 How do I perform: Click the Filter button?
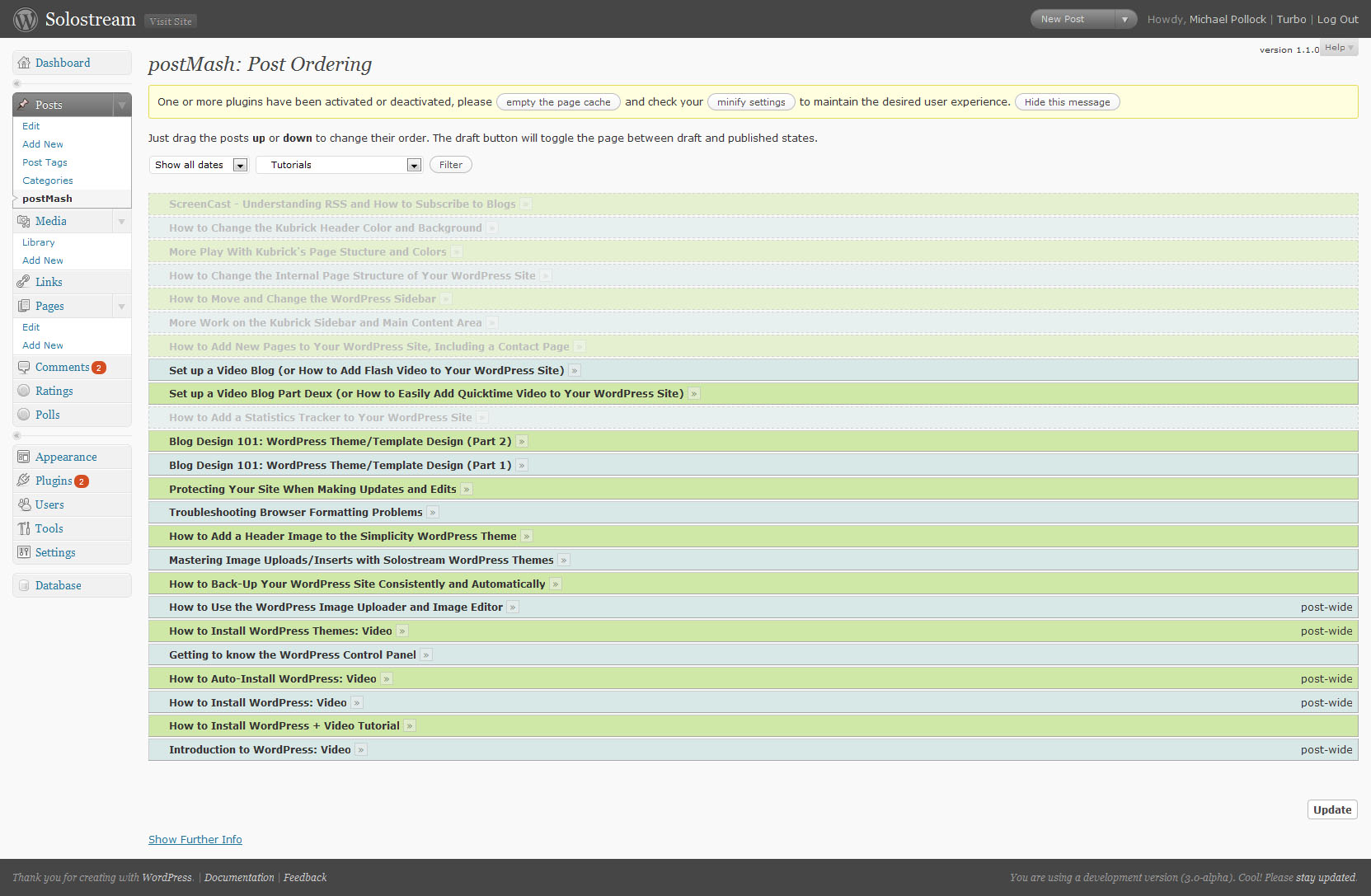451,165
